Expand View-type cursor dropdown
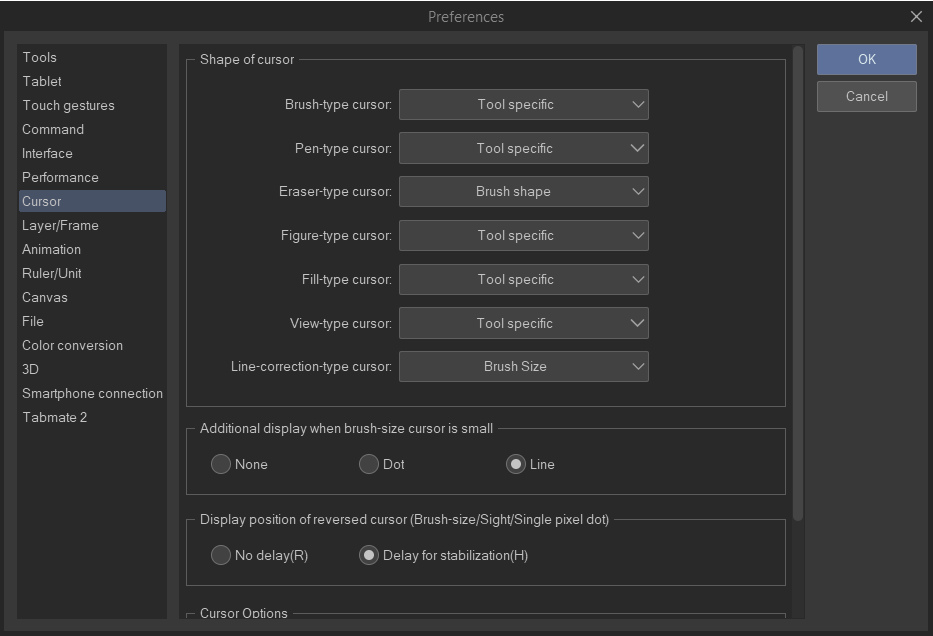This screenshot has height=636, width=933. coord(524,323)
